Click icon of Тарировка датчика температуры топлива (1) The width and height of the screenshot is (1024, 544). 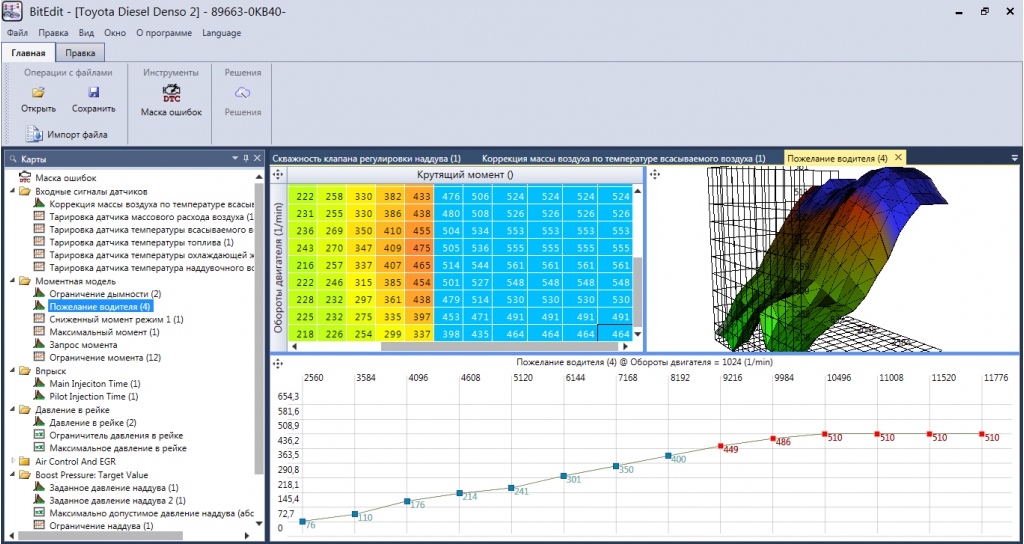click(x=39, y=242)
